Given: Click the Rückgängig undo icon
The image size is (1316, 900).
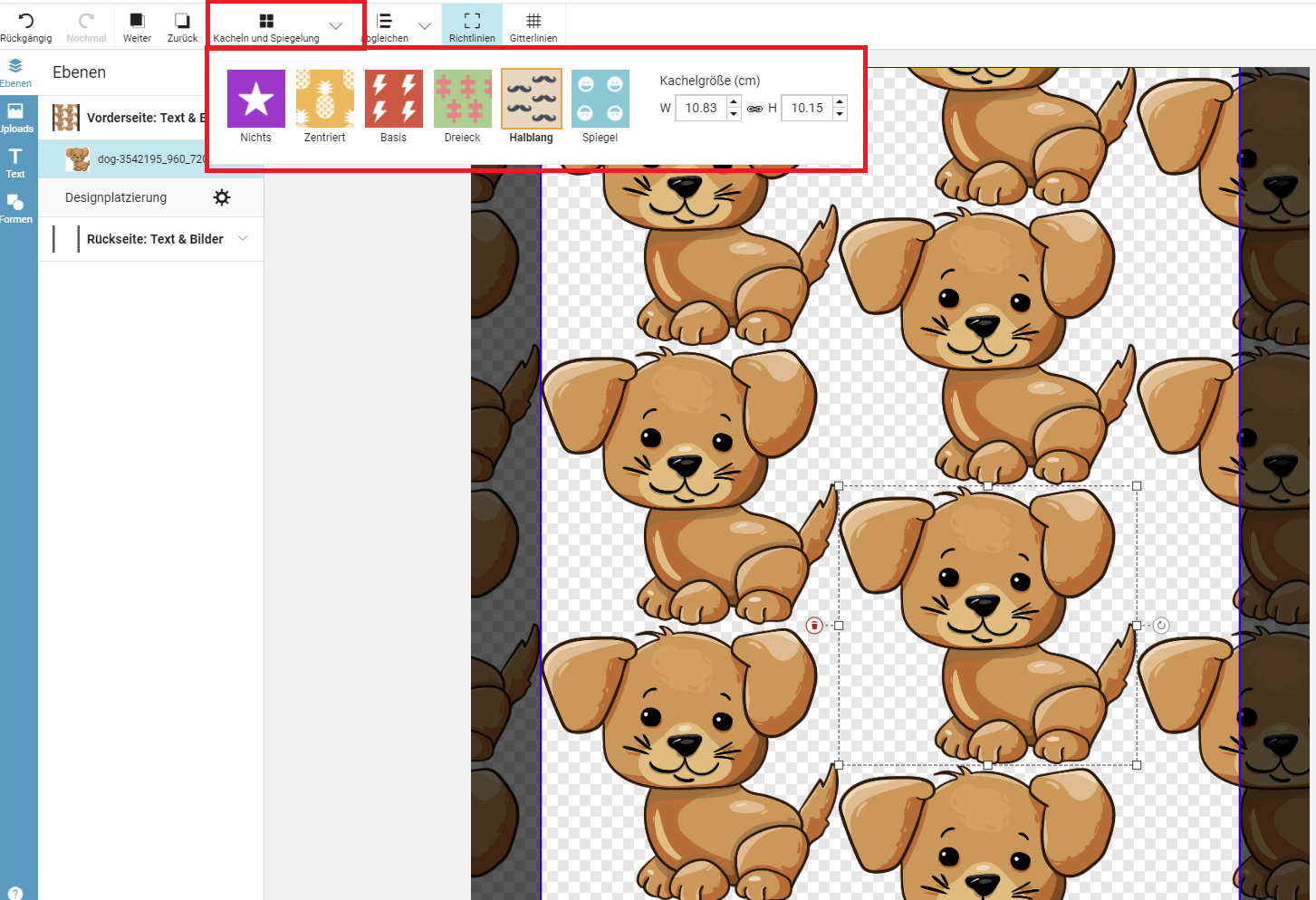Looking at the screenshot, I should pyautogui.click(x=25, y=21).
